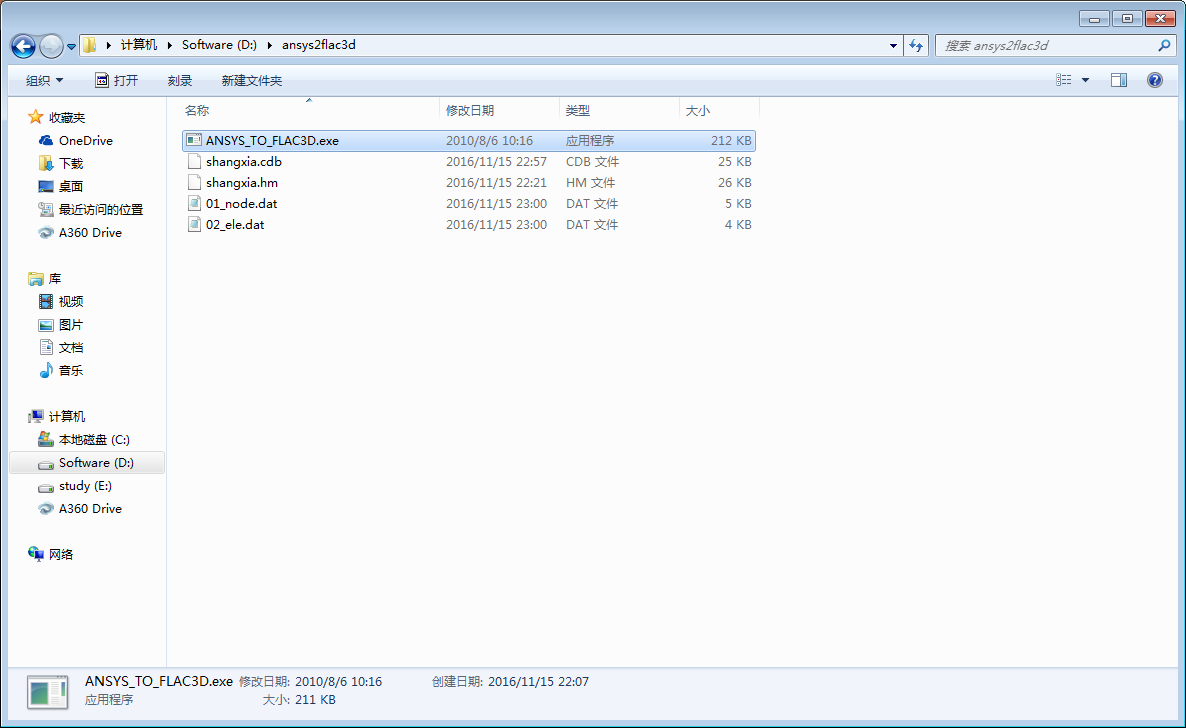
Task: Click the 新建文件夹 toolbar button
Action: 252,80
